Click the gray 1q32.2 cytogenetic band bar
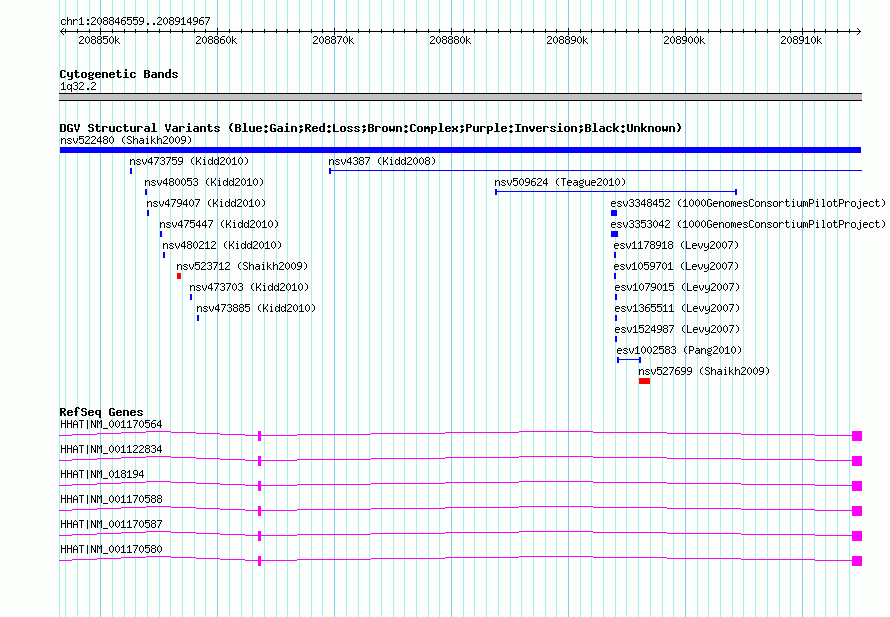The height and width of the screenshot is (617, 890). point(460,97)
